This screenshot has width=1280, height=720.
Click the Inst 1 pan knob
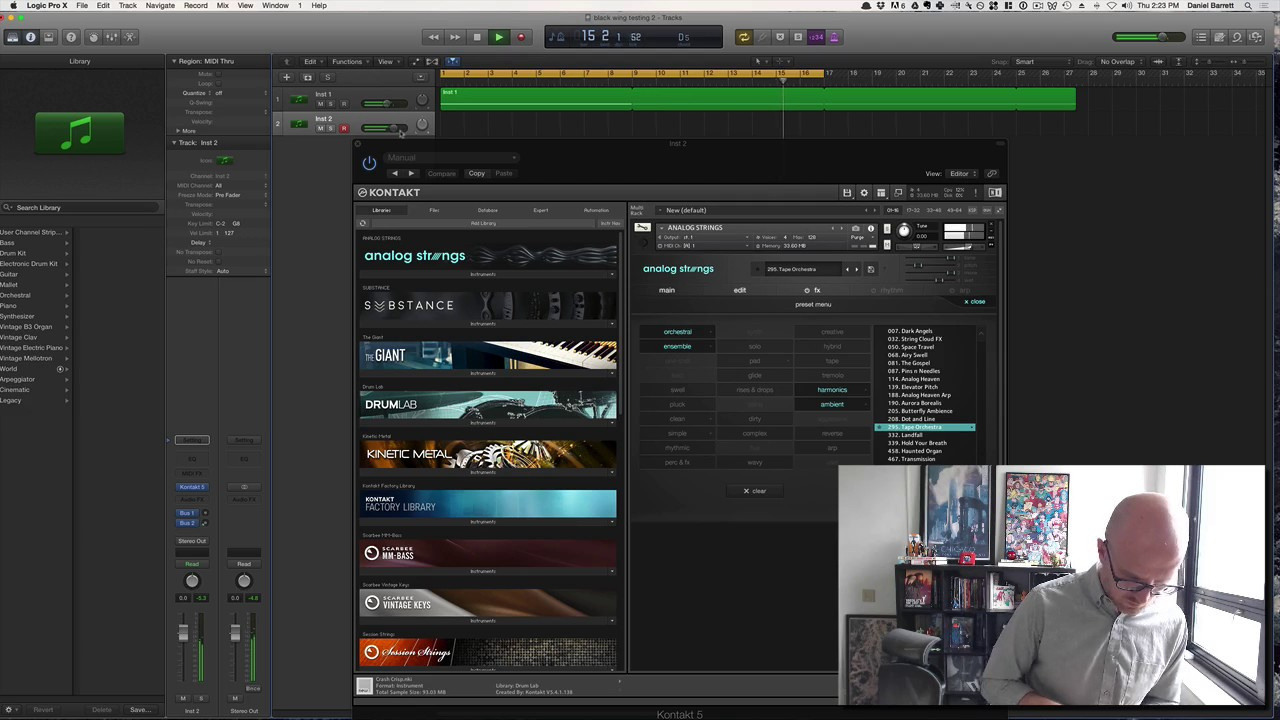pos(422,100)
